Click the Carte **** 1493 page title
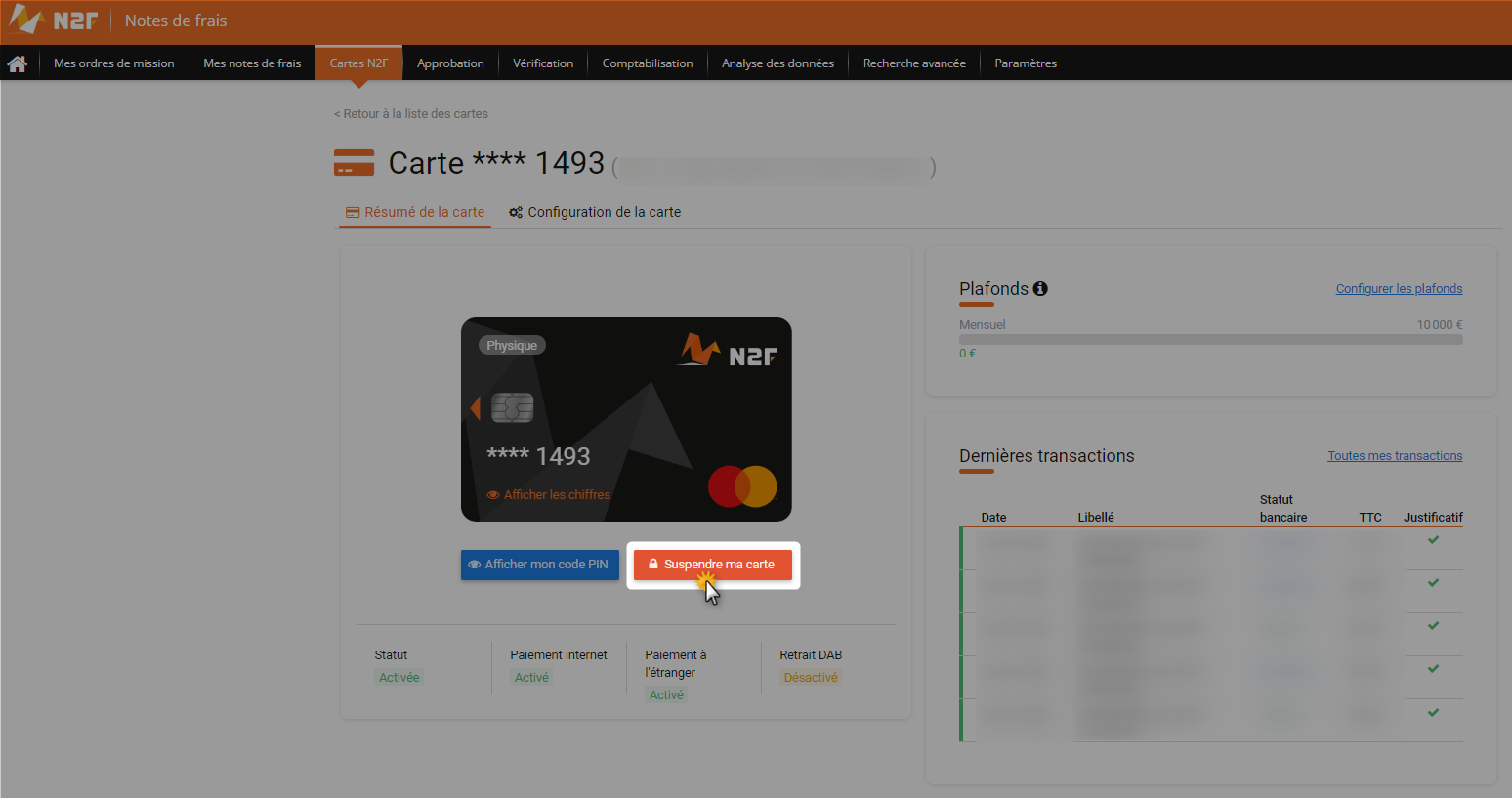Image resolution: width=1512 pixels, height=798 pixels. pos(497,163)
